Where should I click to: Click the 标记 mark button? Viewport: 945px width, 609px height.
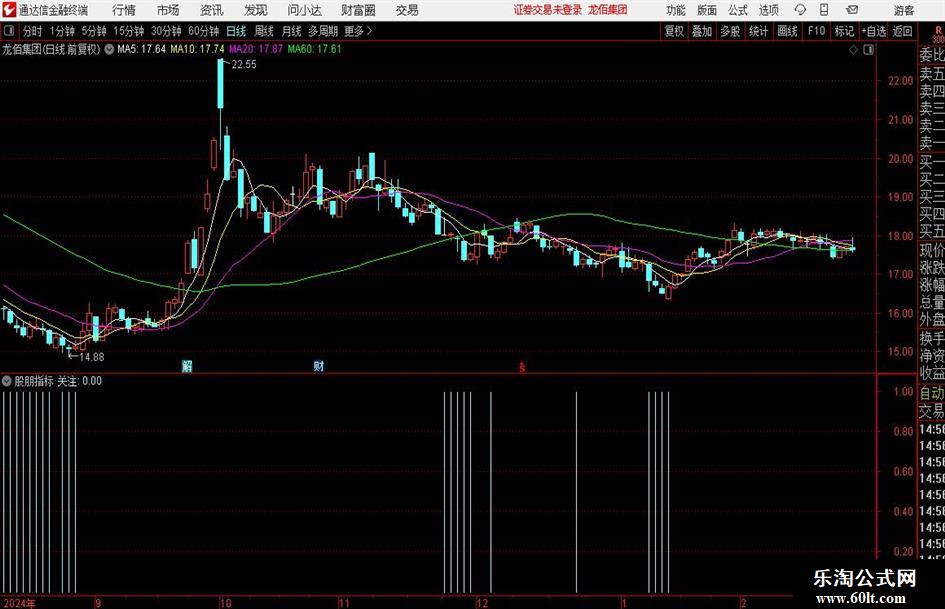[844, 31]
